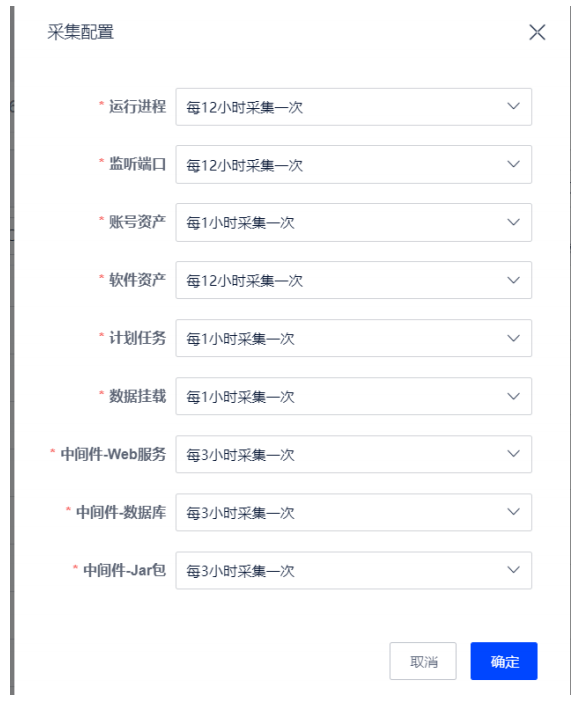Image resolution: width=581 pixels, height=702 pixels.
Task: Expand the 运行进程 dropdown chevron
Action: 513,106
